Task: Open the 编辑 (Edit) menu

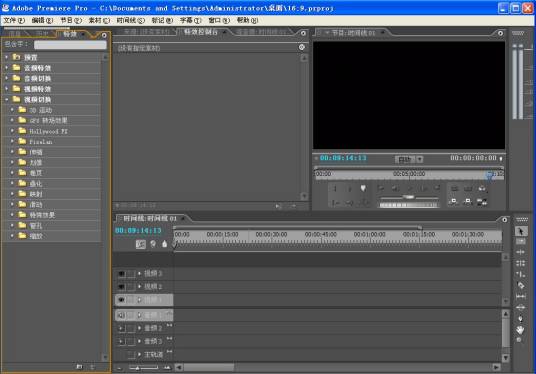Action: [42, 21]
